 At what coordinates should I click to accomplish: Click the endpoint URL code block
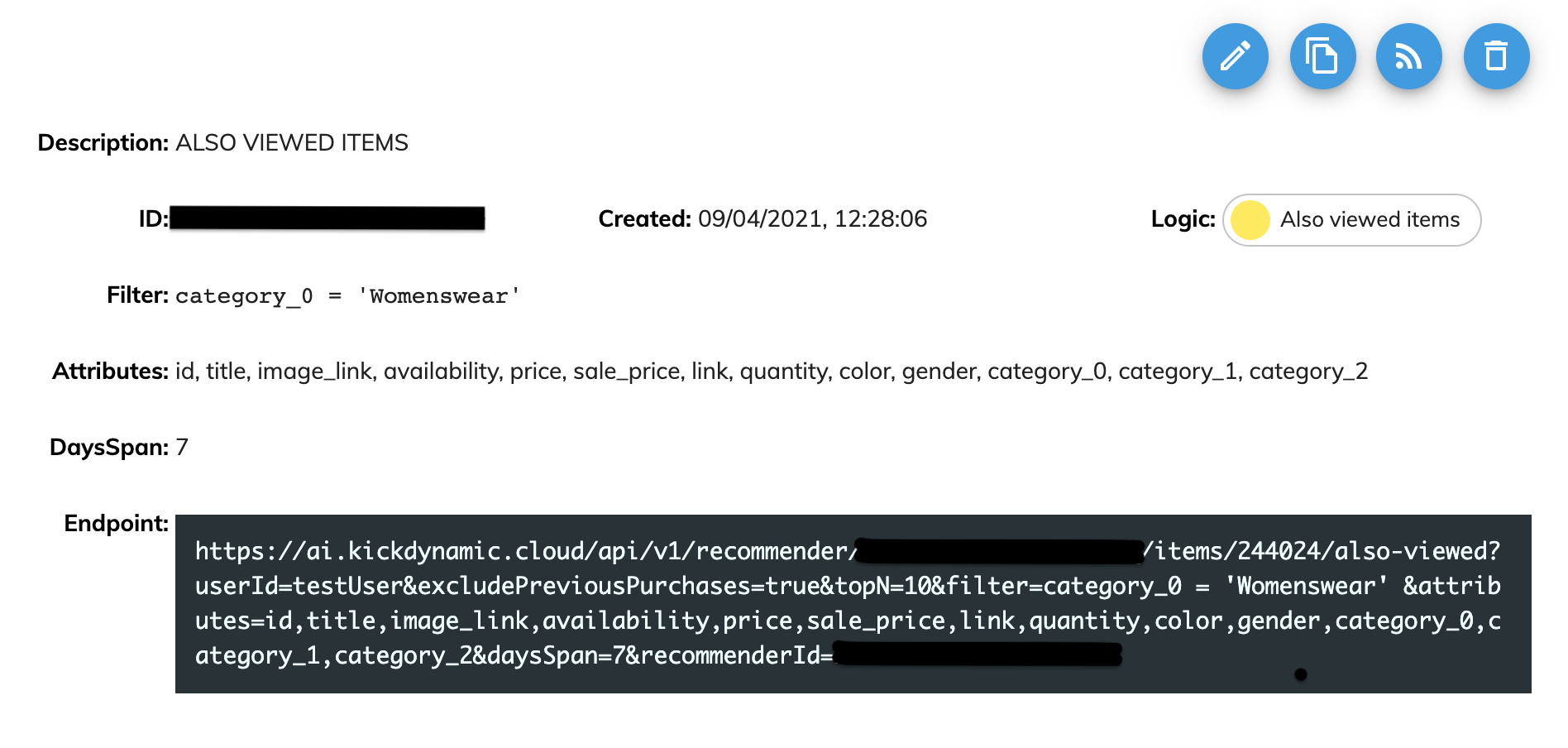pyautogui.click(x=853, y=604)
